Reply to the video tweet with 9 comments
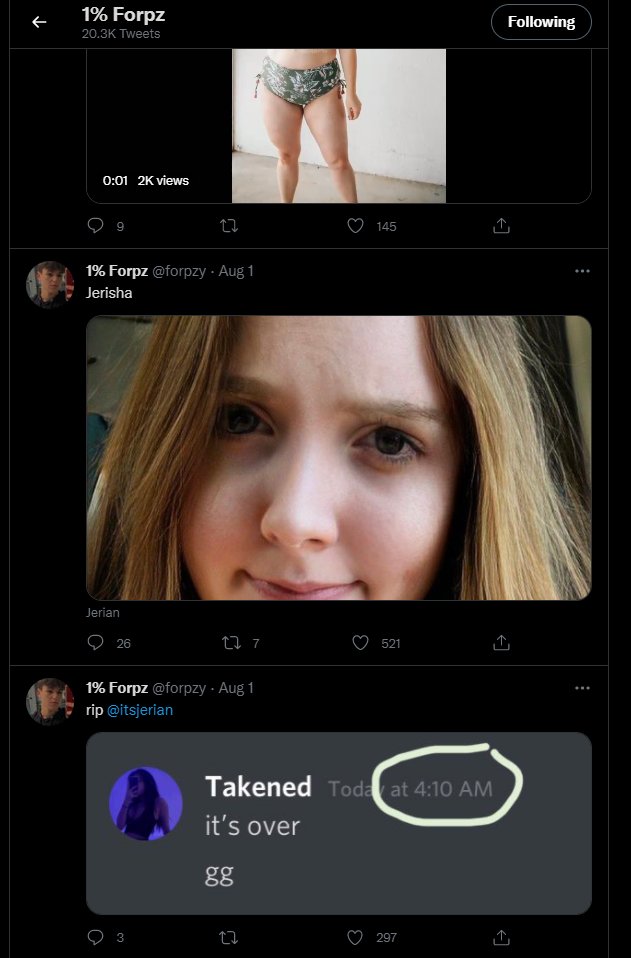This screenshot has width=631, height=958. (x=96, y=227)
